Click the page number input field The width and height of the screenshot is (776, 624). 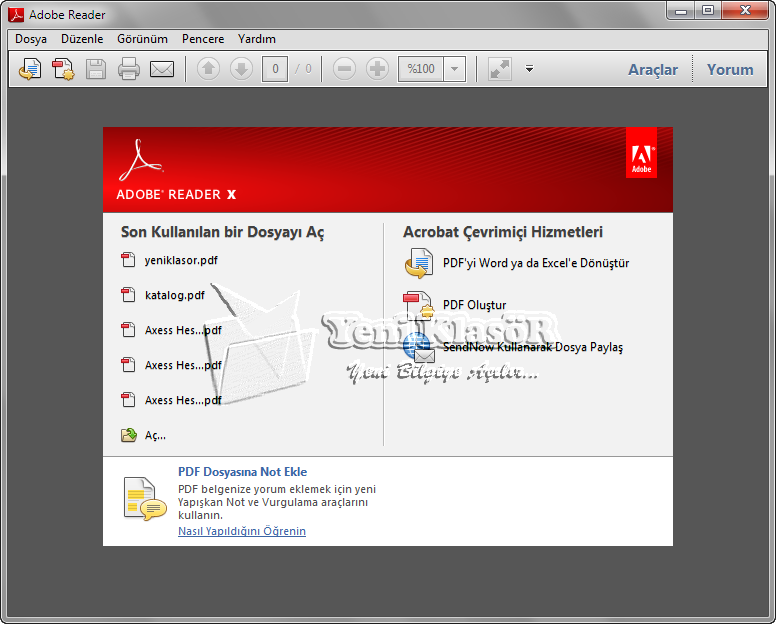click(x=275, y=69)
